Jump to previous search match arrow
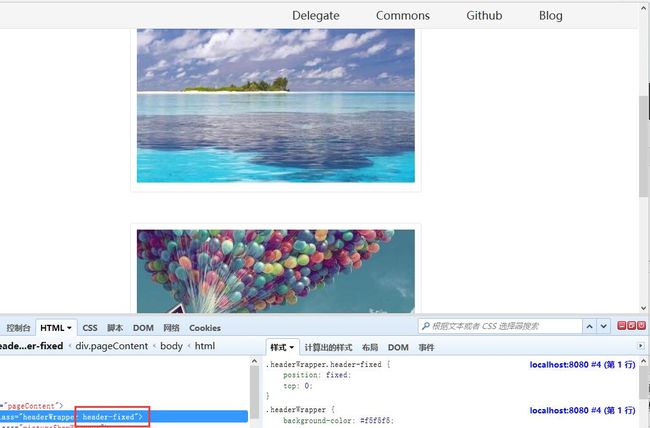650x428 pixels. [589, 326]
